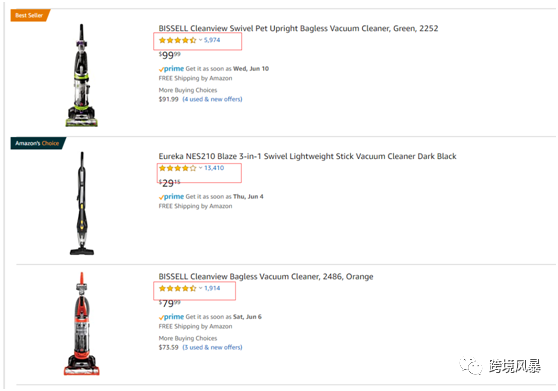The height and width of the screenshot is (391, 558).
Task: Click prime logo on the Eureka Blaze listing
Action: pos(172,196)
